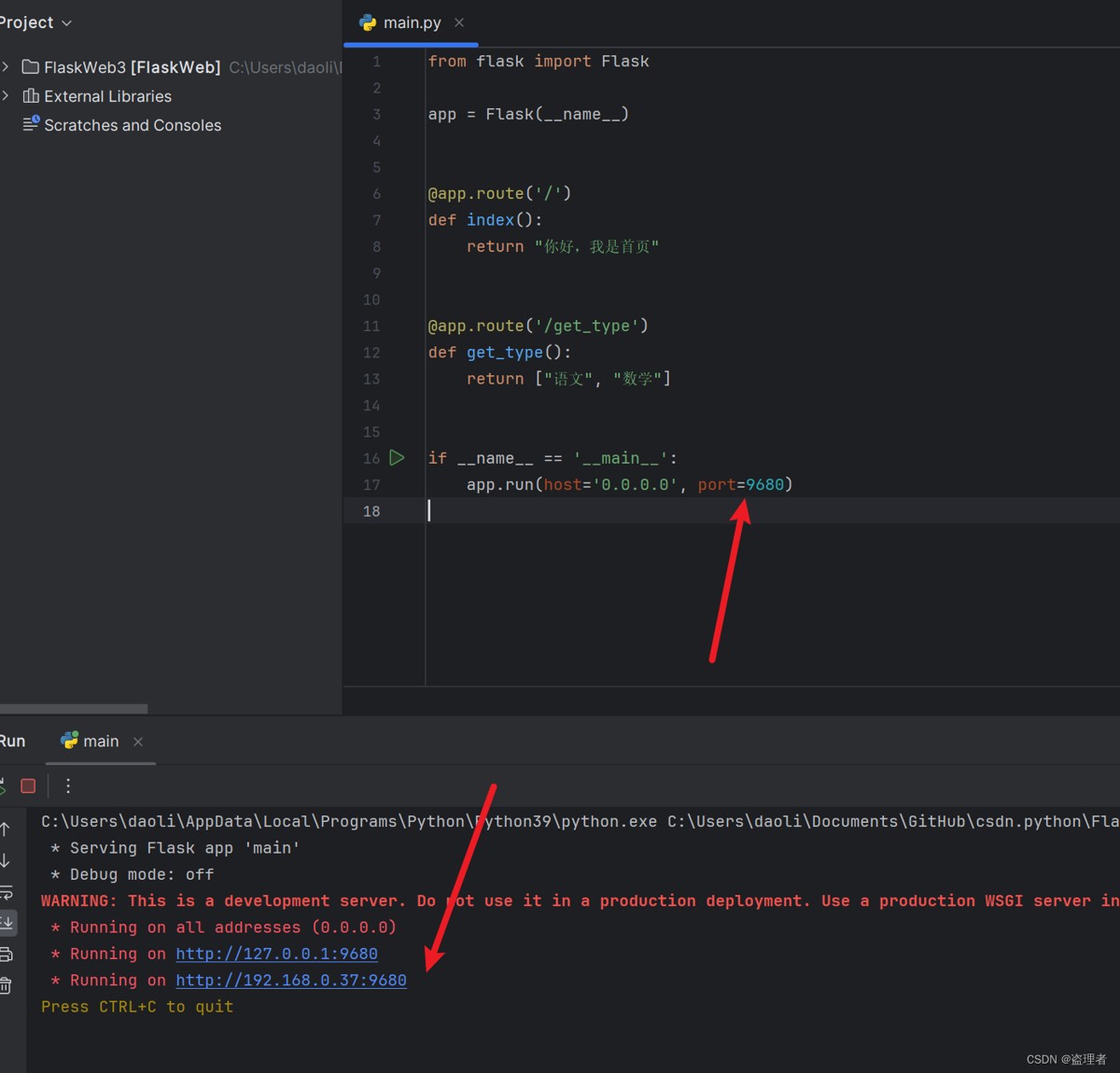This screenshot has height=1073, width=1120.
Task: Select the Run tool window title
Action: [x=12, y=741]
